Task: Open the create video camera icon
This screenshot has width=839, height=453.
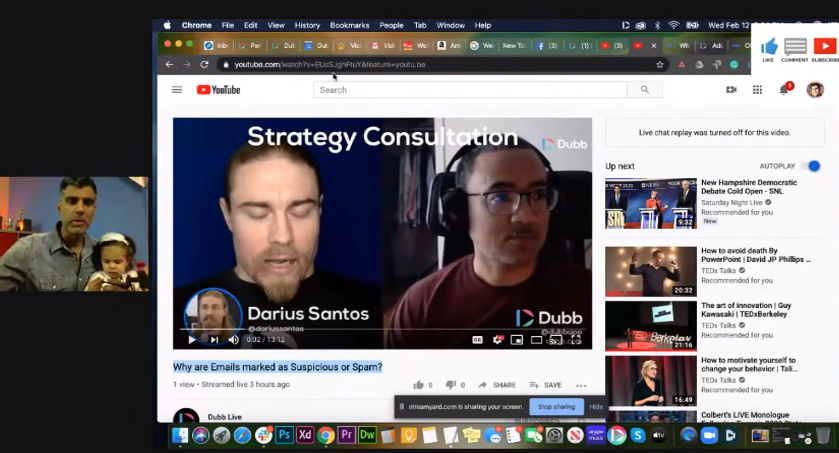Action: pyautogui.click(x=731, y=90)
